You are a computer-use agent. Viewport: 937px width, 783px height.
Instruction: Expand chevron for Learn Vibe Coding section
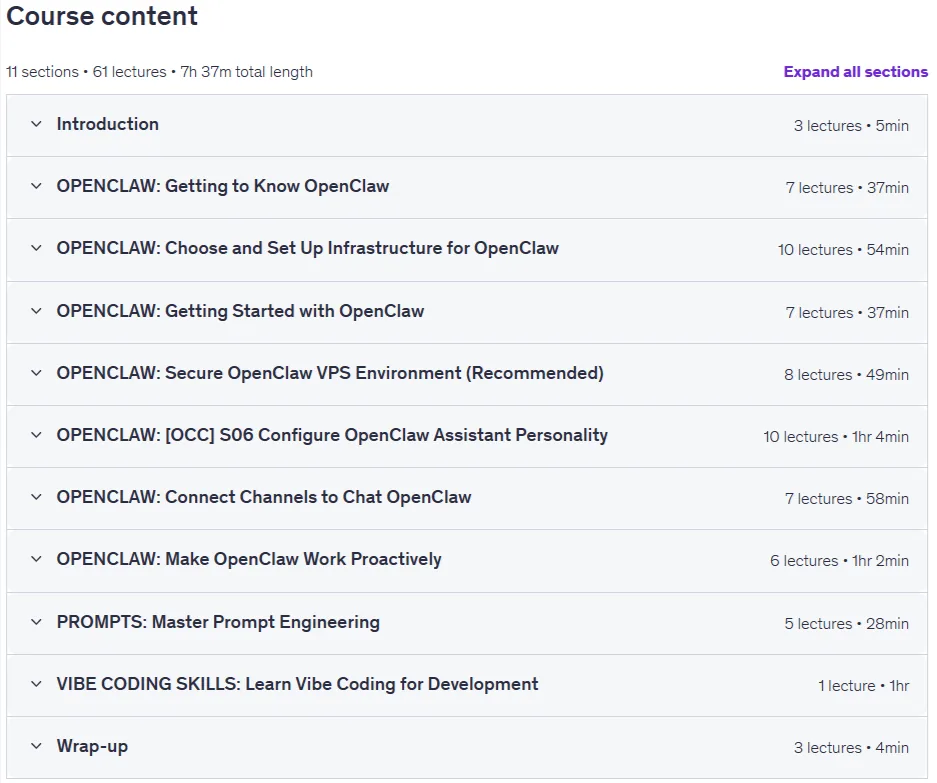coord(36,684)
